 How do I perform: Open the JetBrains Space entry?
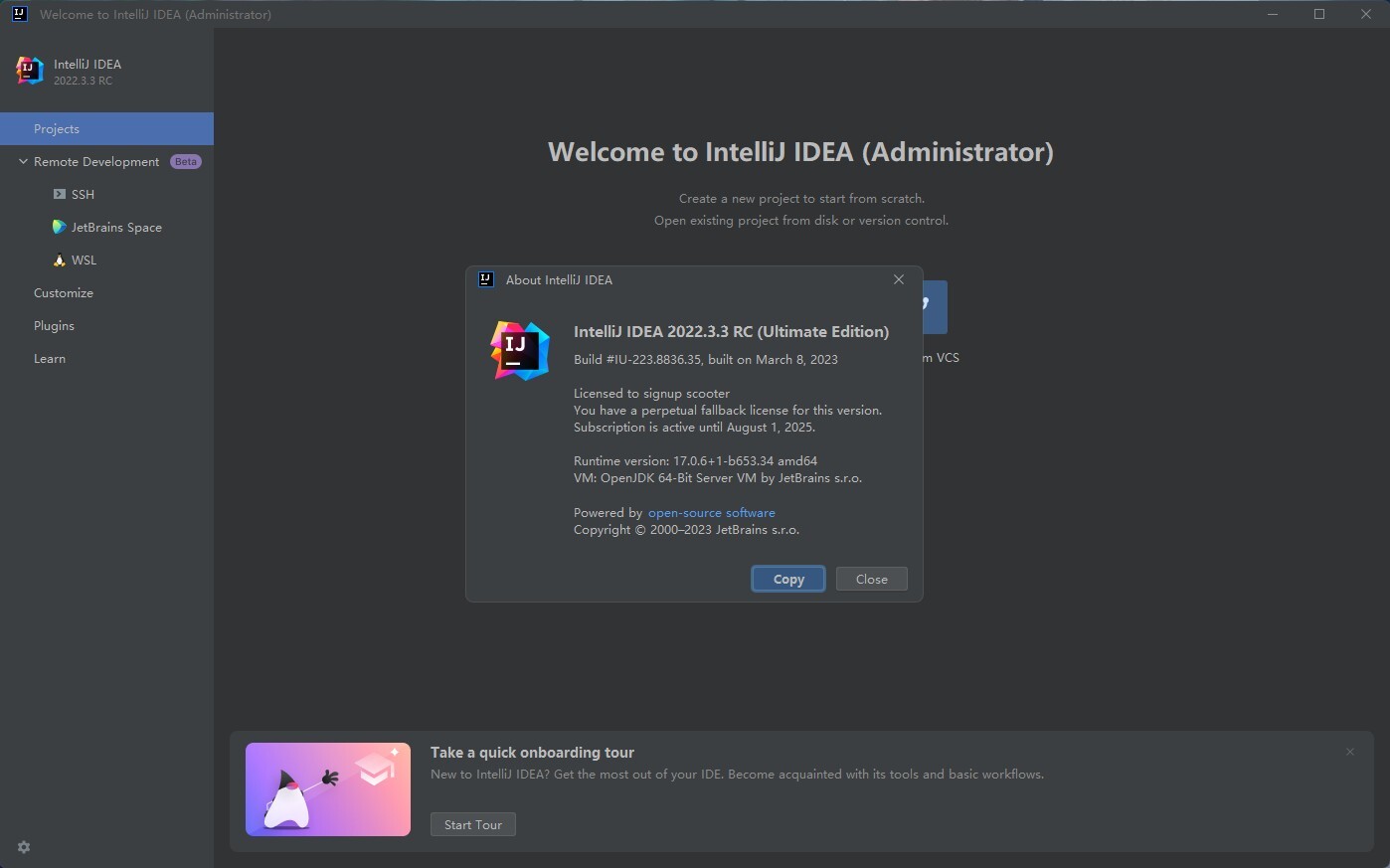tap(106, 228)
